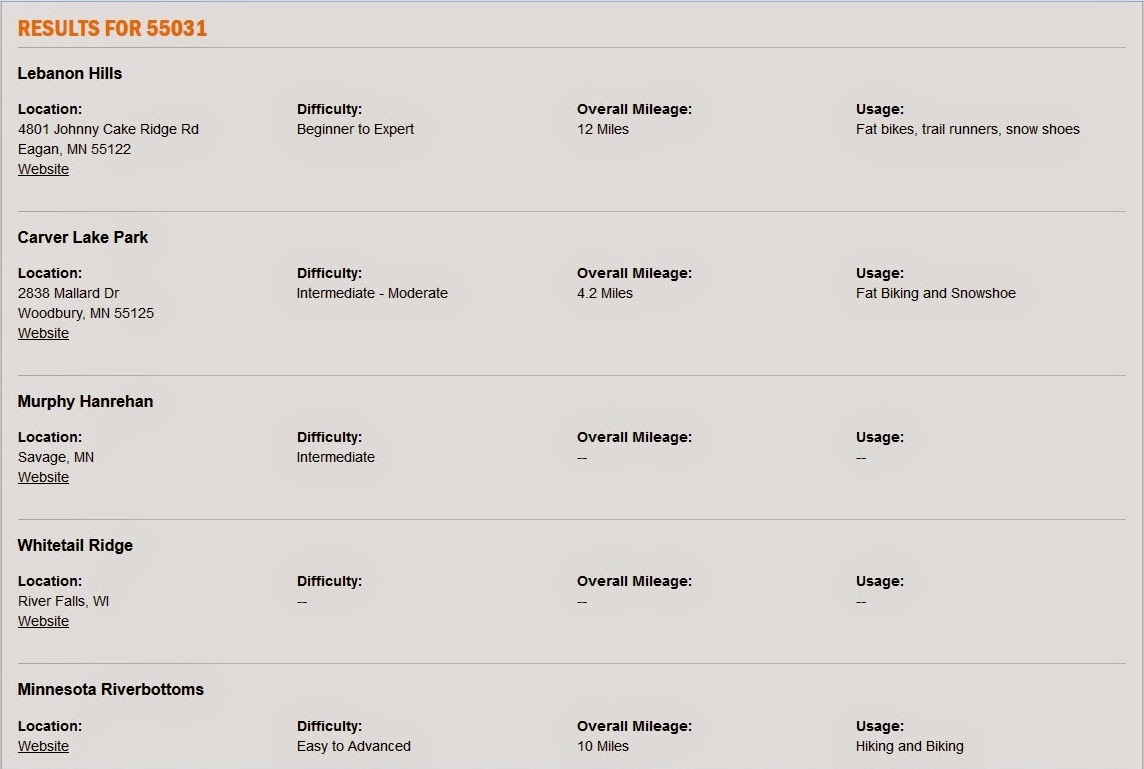Open the Lebanon Hills Website link
Viewport: 1144px width, 769px height.
point(43,169)
